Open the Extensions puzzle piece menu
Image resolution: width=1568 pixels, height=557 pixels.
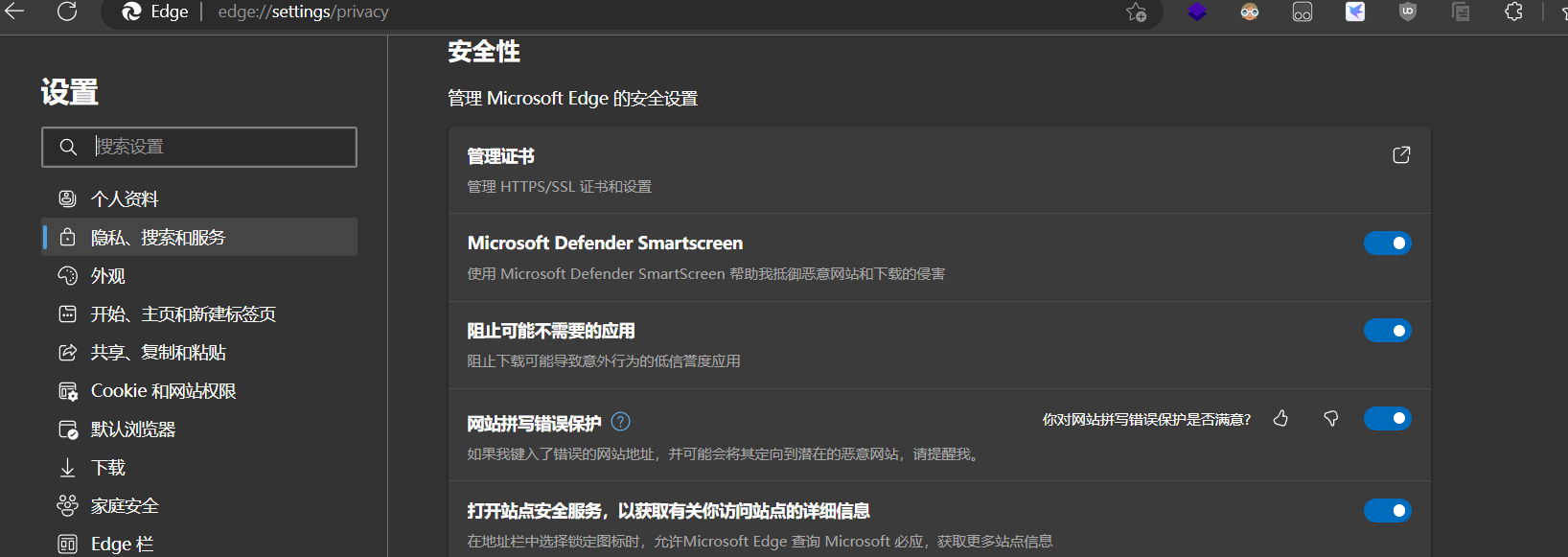click(1513, 12)
